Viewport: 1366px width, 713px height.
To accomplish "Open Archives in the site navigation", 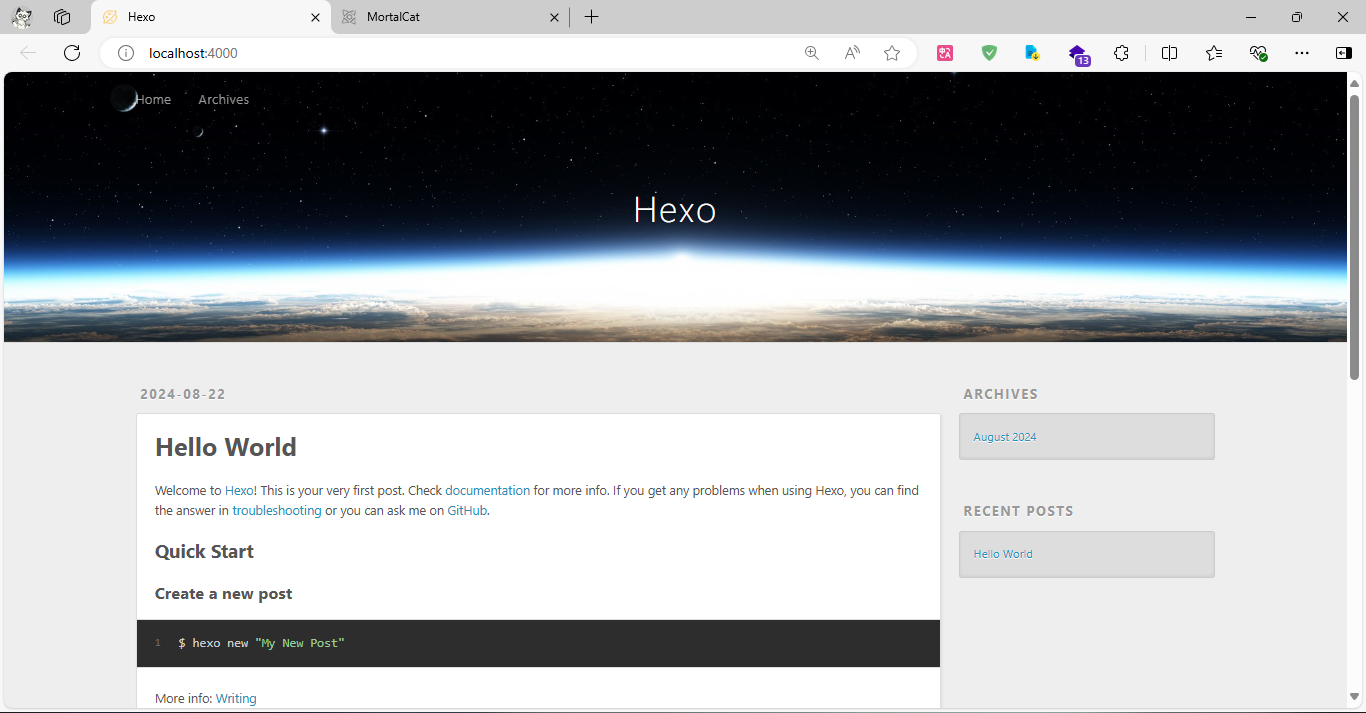I will tap(223, 100).
